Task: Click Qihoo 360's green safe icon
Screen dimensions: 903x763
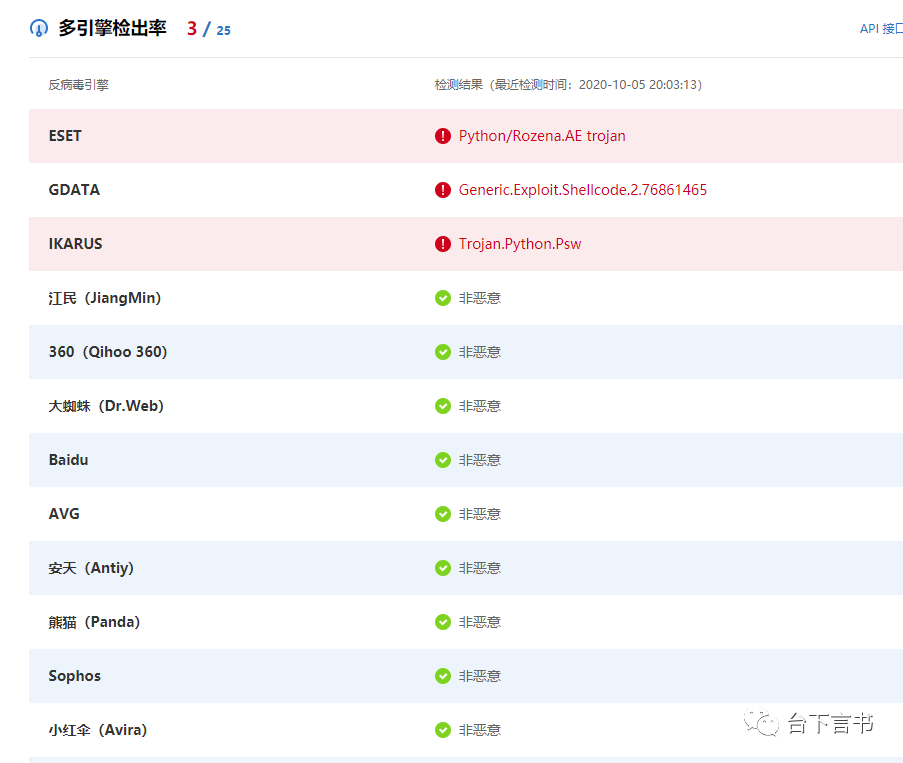Action: click(443, 351)
